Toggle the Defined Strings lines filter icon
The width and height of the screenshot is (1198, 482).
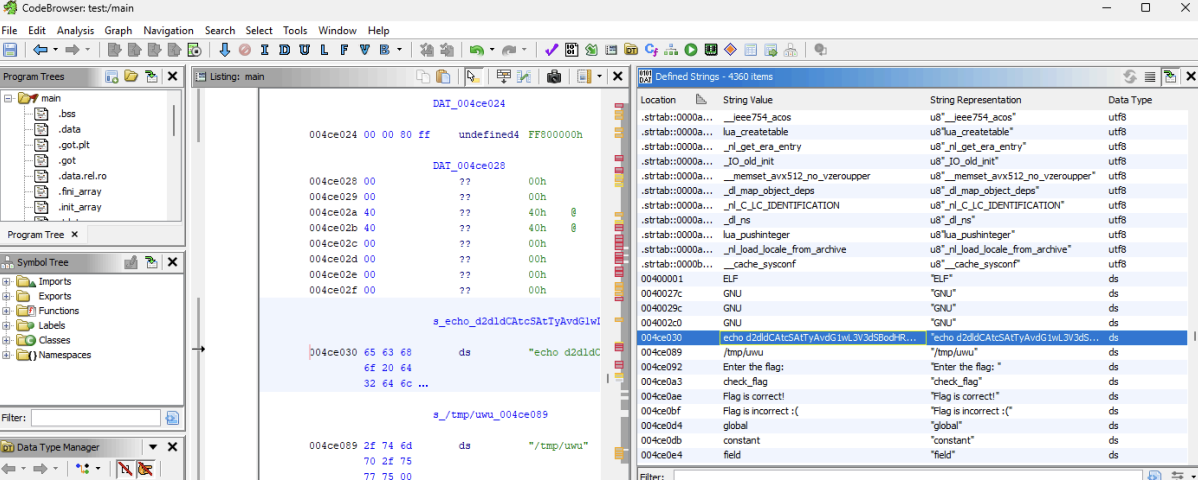(1150, 76)
